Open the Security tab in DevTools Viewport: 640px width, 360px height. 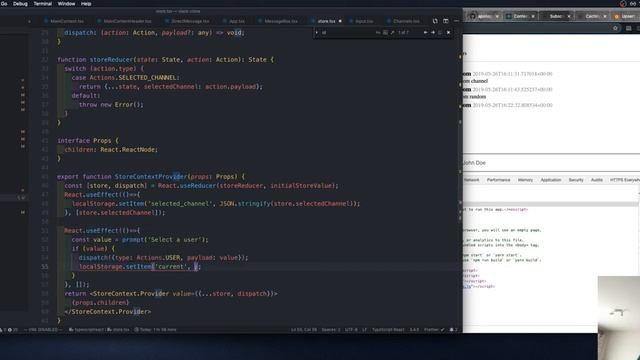pos(576,180)
